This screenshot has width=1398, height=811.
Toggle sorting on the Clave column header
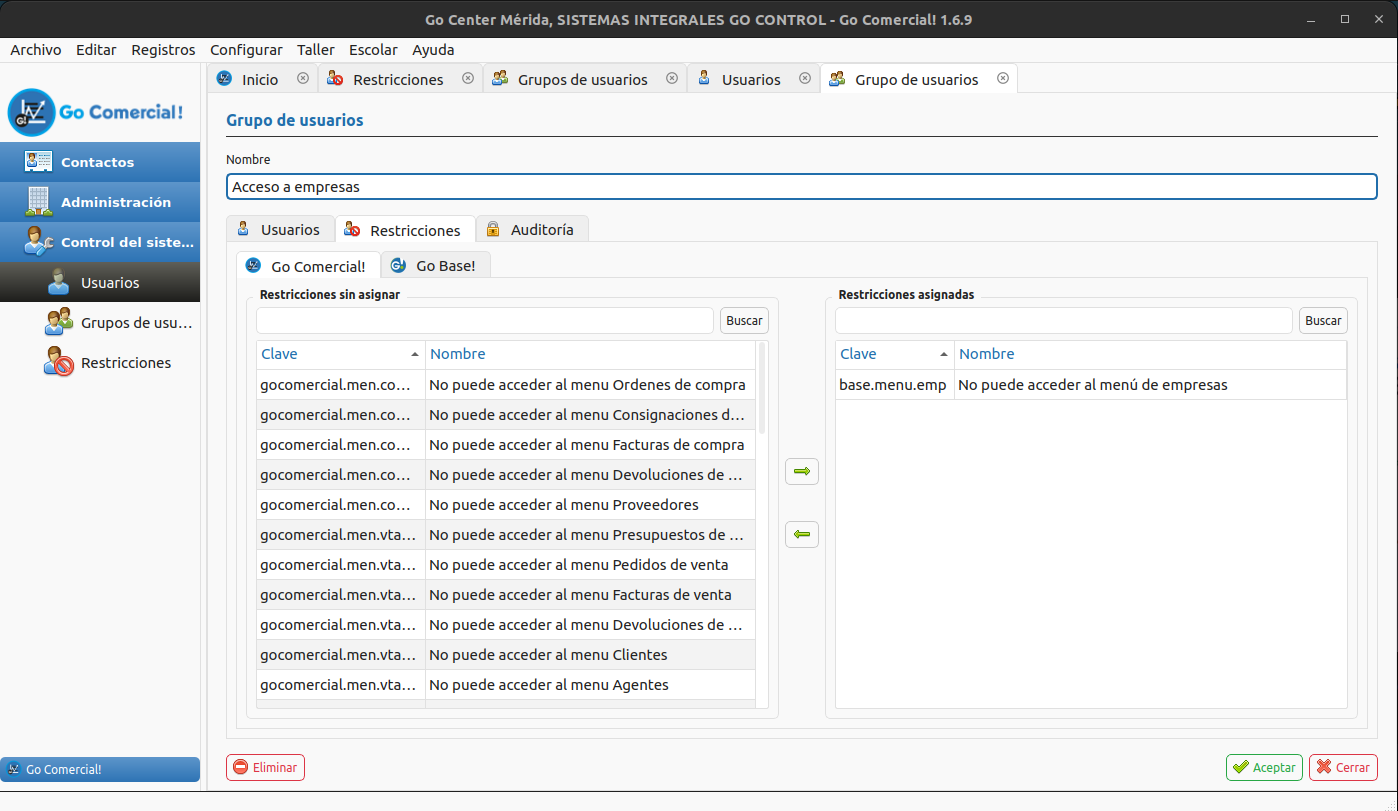(279, 354)
